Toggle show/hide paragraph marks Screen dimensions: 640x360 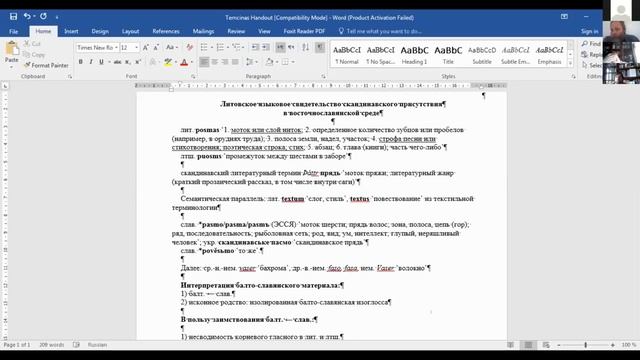[x=320, y=47]
